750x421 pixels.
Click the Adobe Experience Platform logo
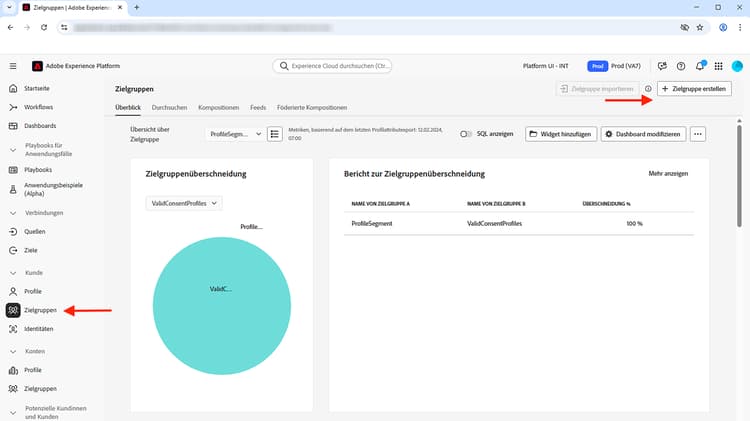[37, 66]
